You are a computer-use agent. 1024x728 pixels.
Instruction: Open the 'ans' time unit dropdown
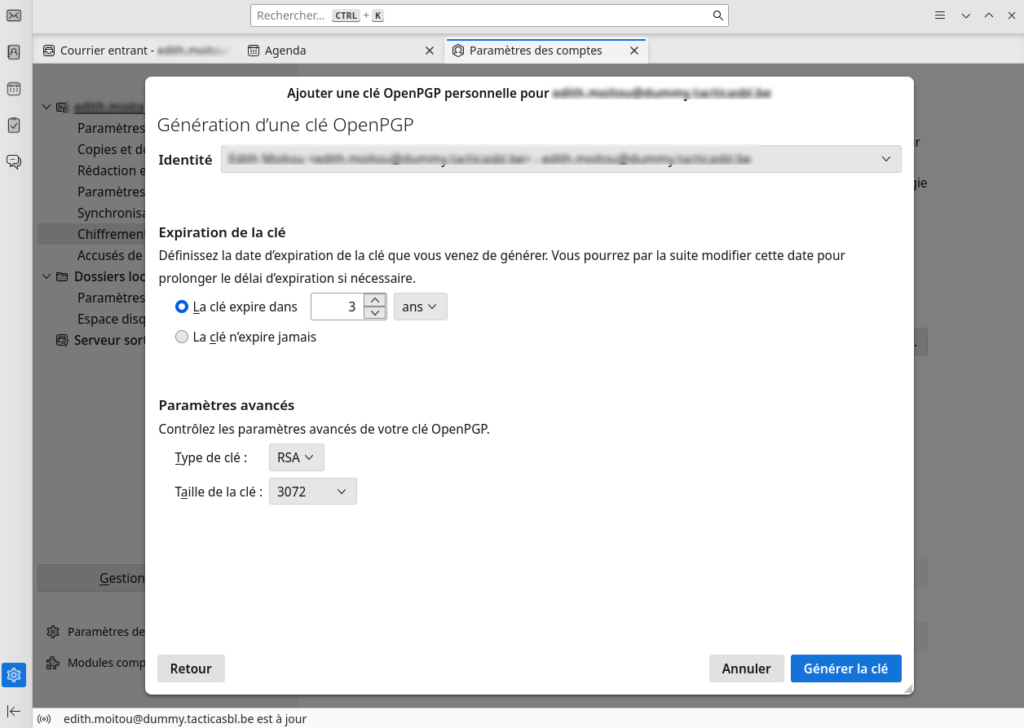[x=420, y=307]
